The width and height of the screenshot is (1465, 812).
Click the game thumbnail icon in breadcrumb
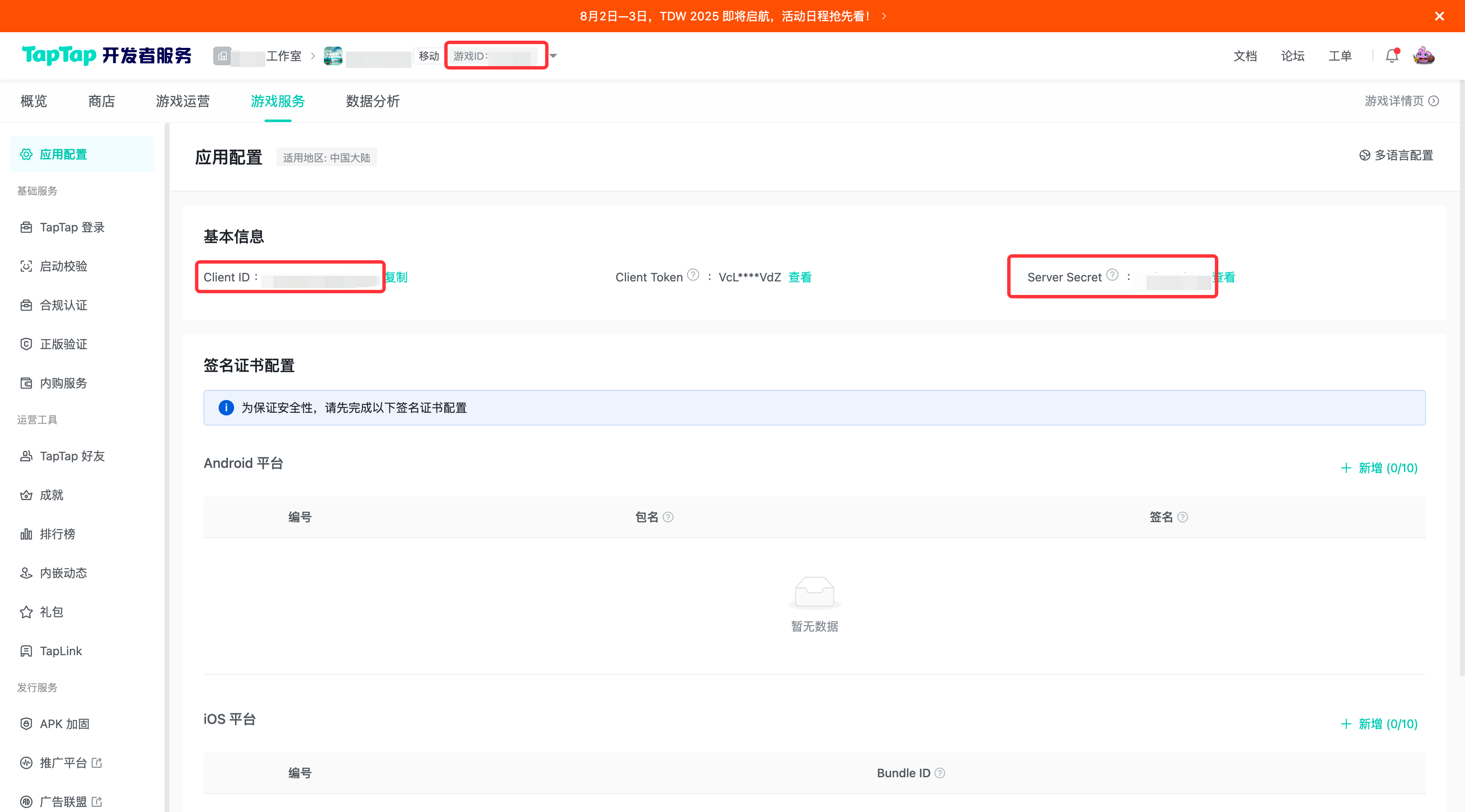click(x=333, y=56)
